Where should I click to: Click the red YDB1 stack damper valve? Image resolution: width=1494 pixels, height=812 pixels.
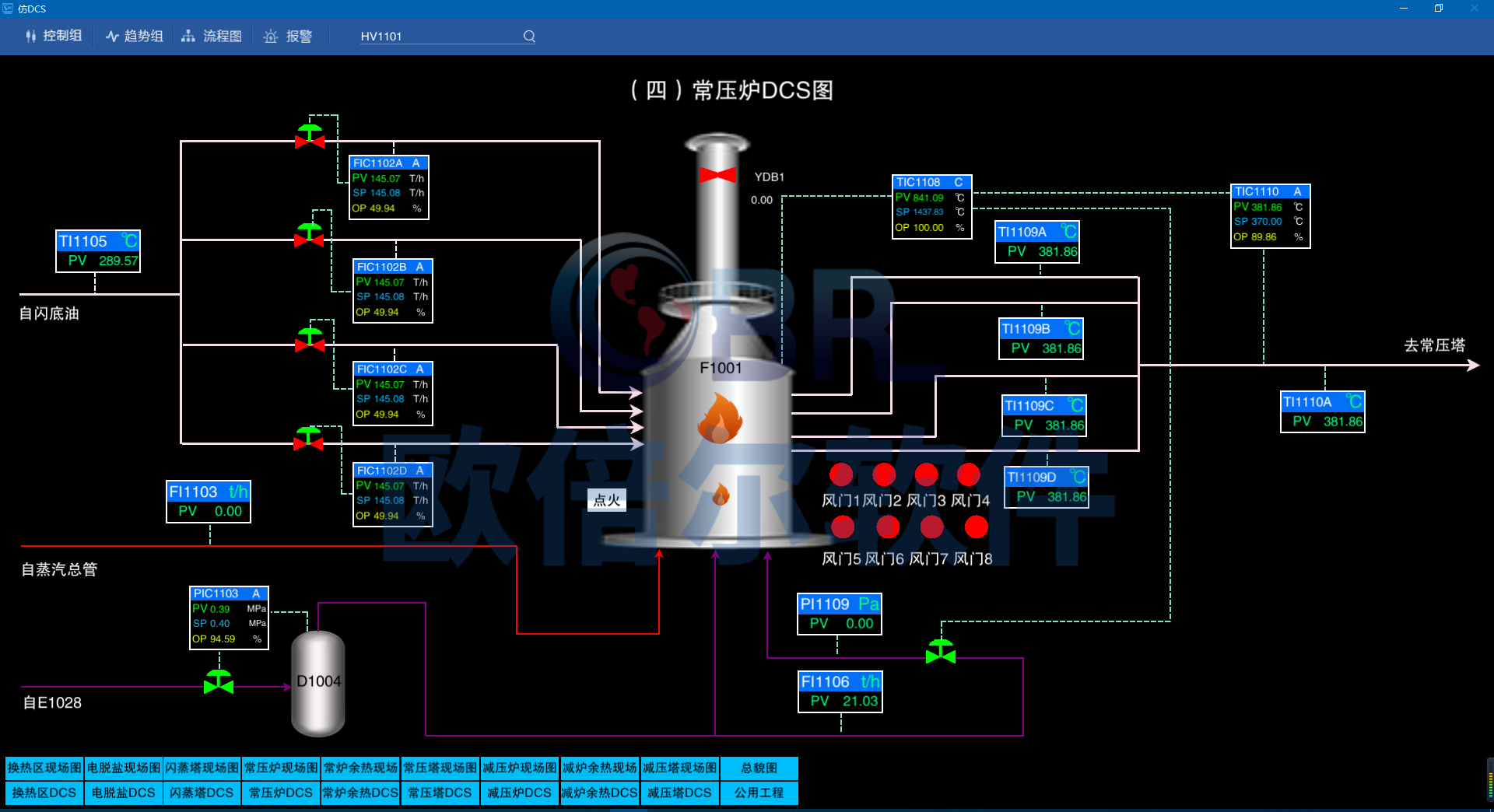[x=717, y=175]
